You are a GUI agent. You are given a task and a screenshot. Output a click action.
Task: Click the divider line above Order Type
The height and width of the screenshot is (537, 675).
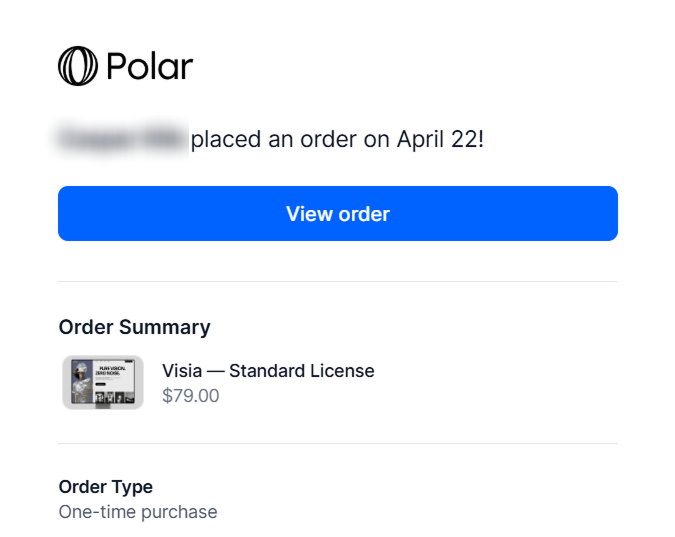pyautogui.click(x=338, y=443)
